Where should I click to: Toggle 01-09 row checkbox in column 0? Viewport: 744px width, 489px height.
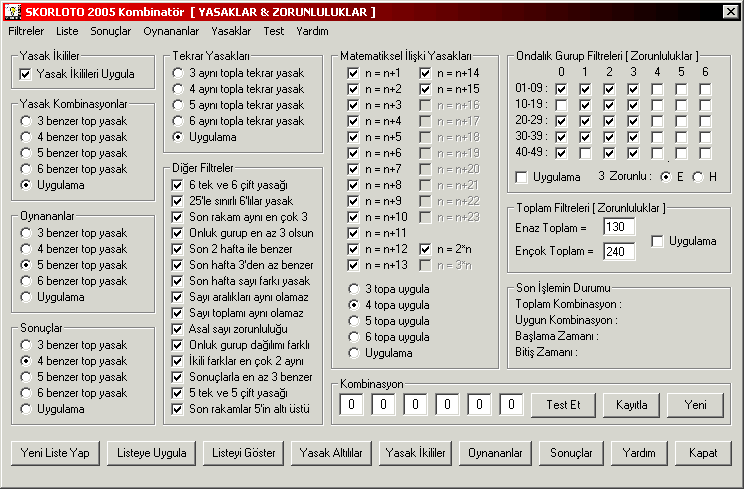click(x=561, y=89)
